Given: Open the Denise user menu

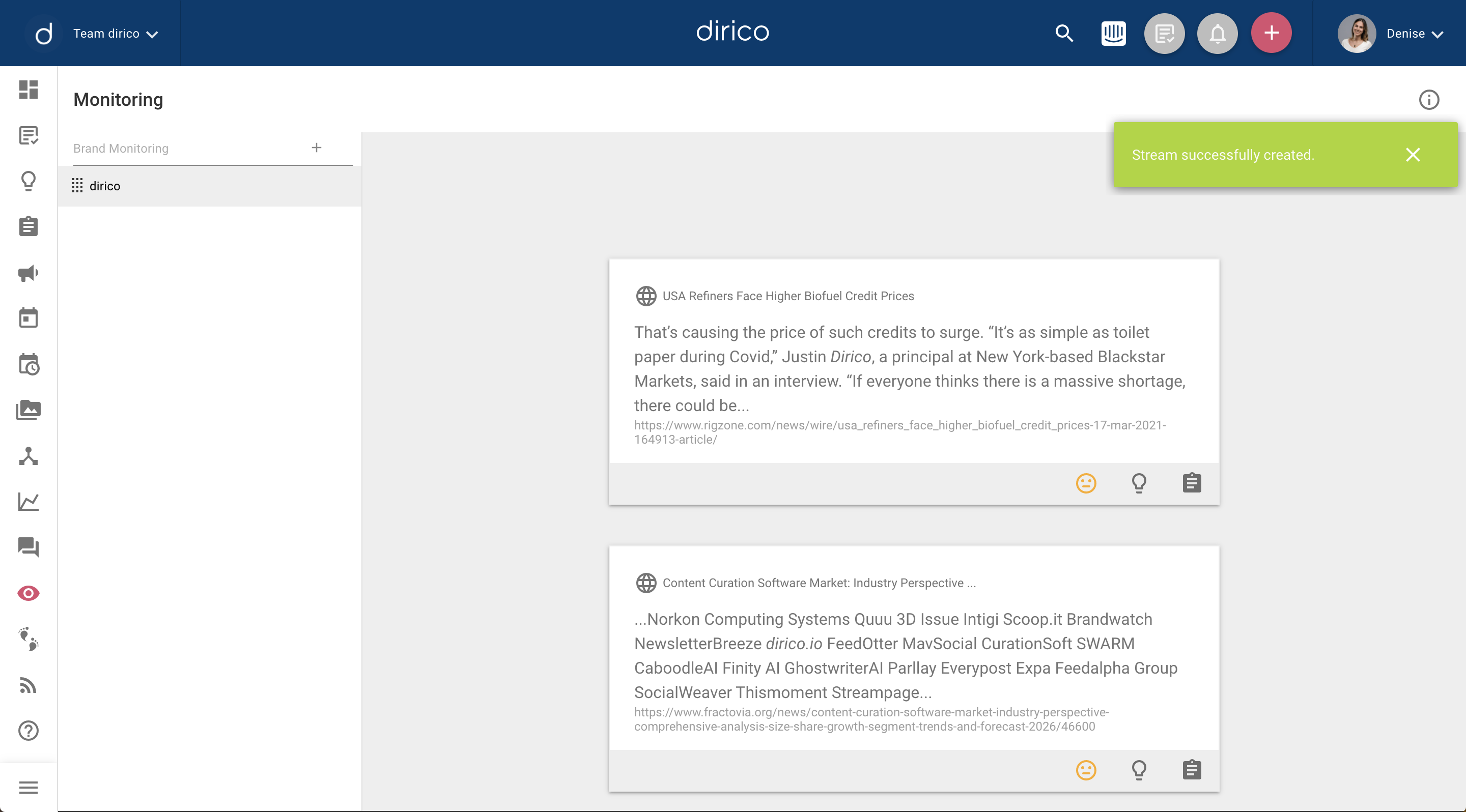Looking at the screenshot, I should tap(1415, 34).
